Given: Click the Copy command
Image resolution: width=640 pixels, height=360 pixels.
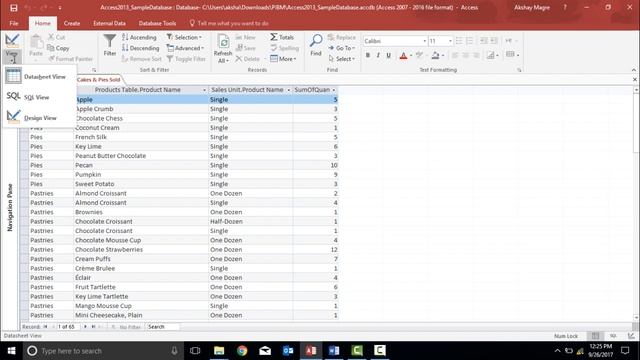Looking at the screenshot, I should 58,48.
